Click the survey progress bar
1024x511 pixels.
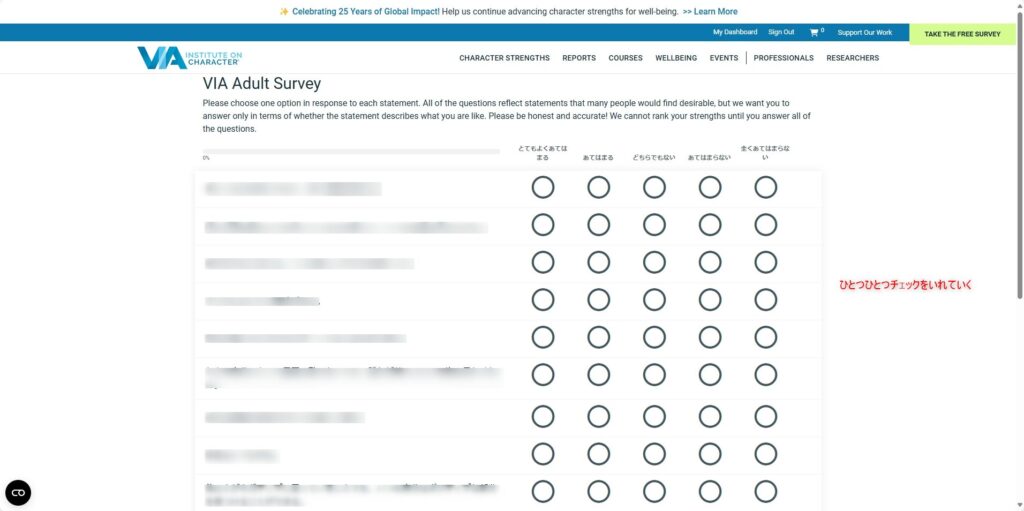[x=351, y=151]
